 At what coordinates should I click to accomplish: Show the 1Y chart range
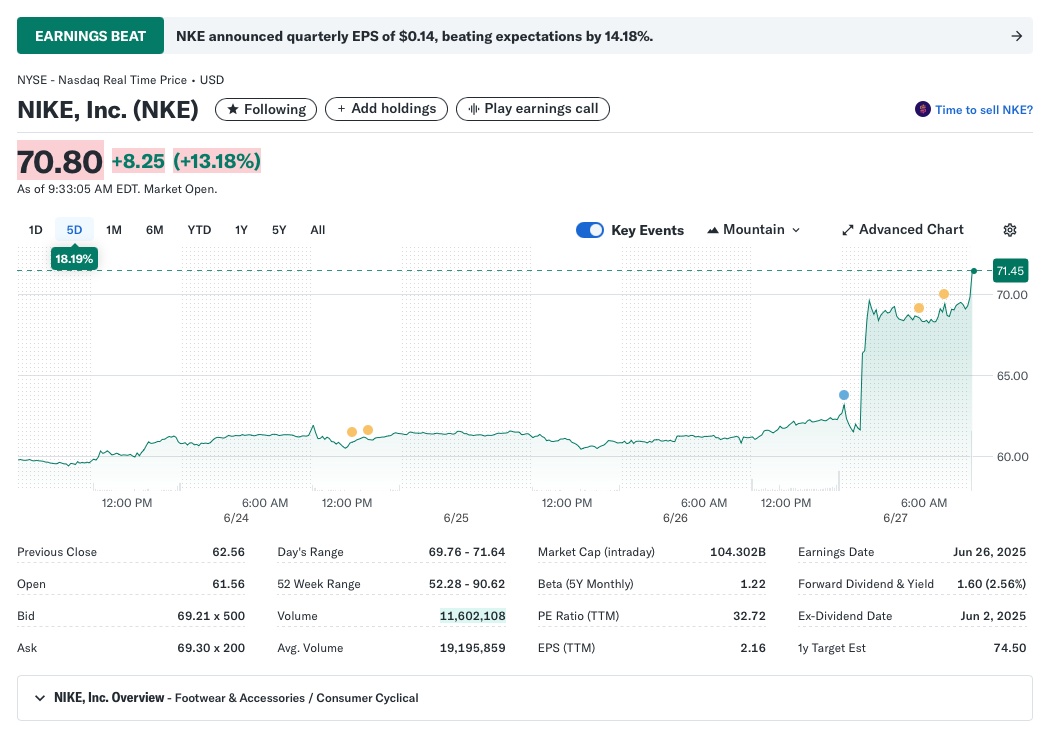(x=242, y=230)
